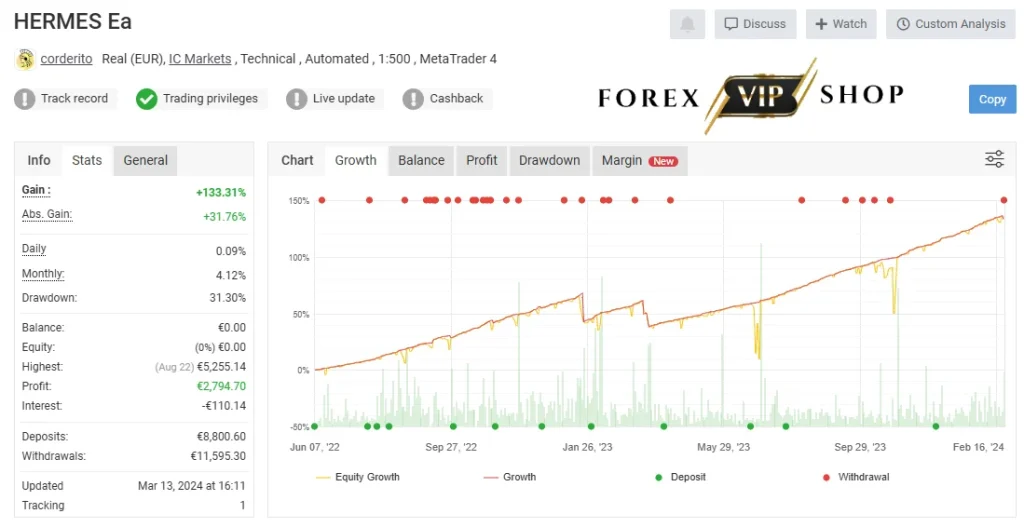
Task: Click the Discuss button
Action: (755, 24)
